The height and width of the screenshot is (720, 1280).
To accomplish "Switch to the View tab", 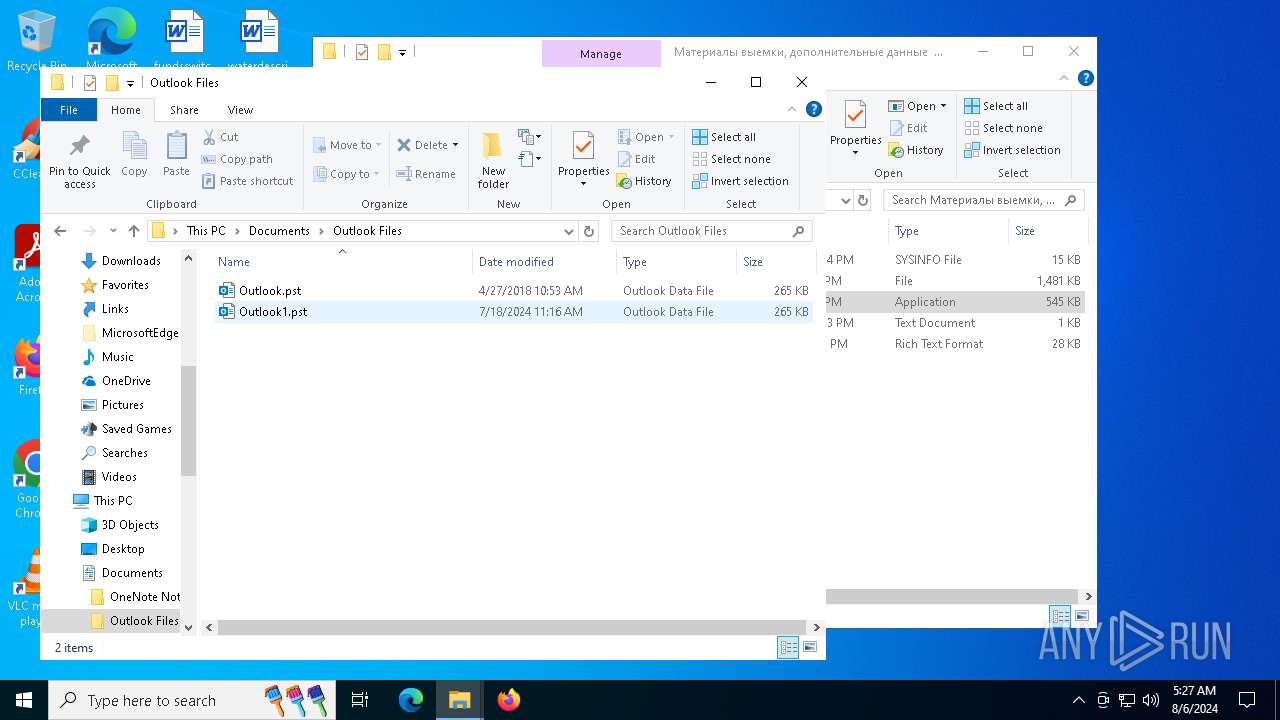I will coord(240,110).
